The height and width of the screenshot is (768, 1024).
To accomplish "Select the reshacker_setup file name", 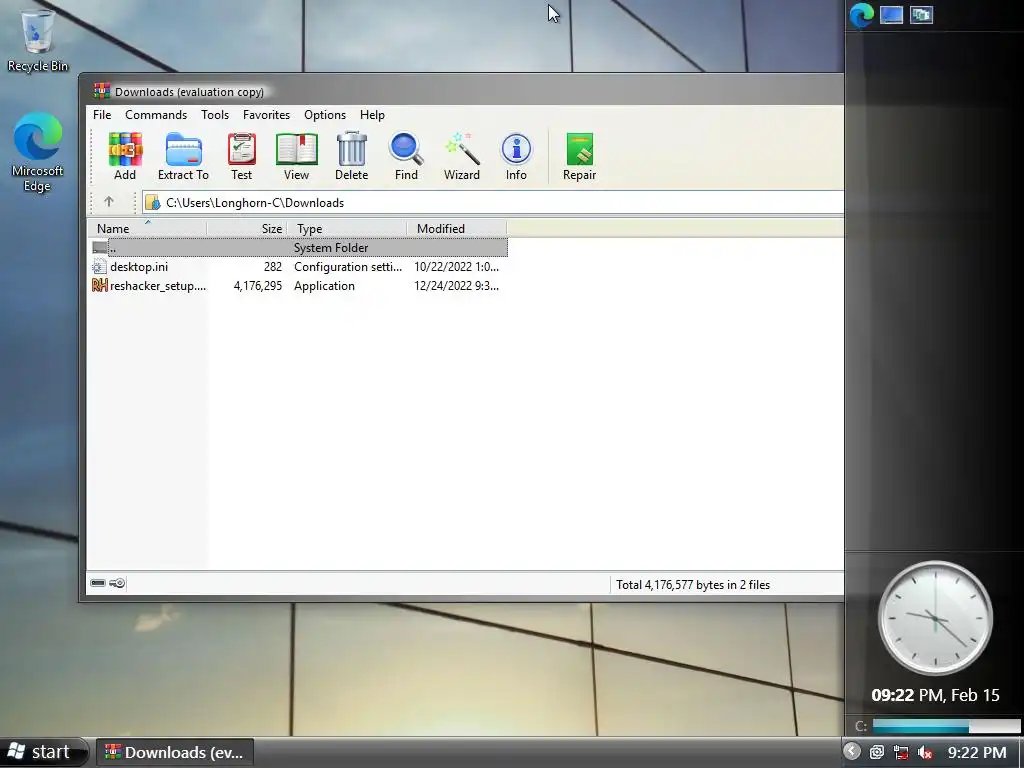I will click(158, 285).
